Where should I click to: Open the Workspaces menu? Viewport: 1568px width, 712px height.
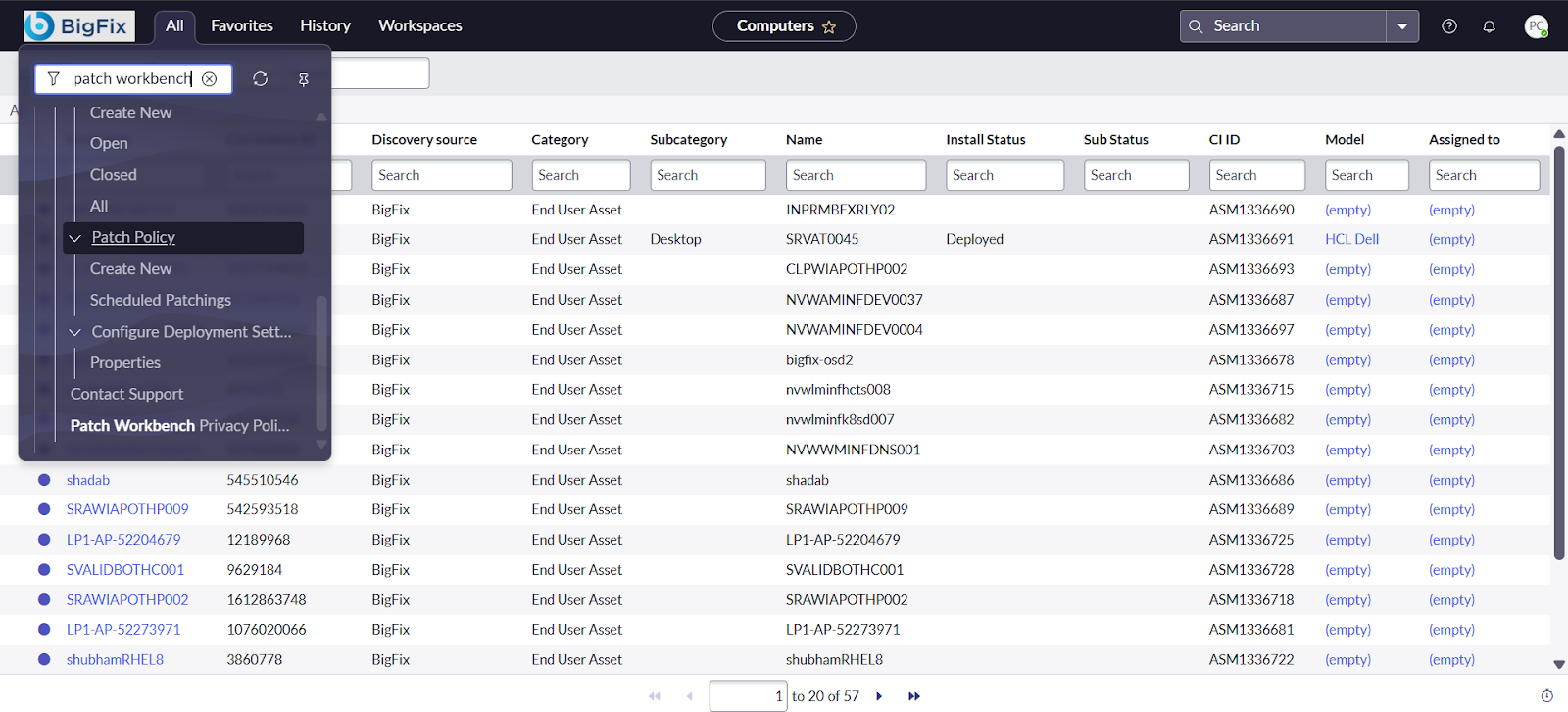[x=419, y=25]
